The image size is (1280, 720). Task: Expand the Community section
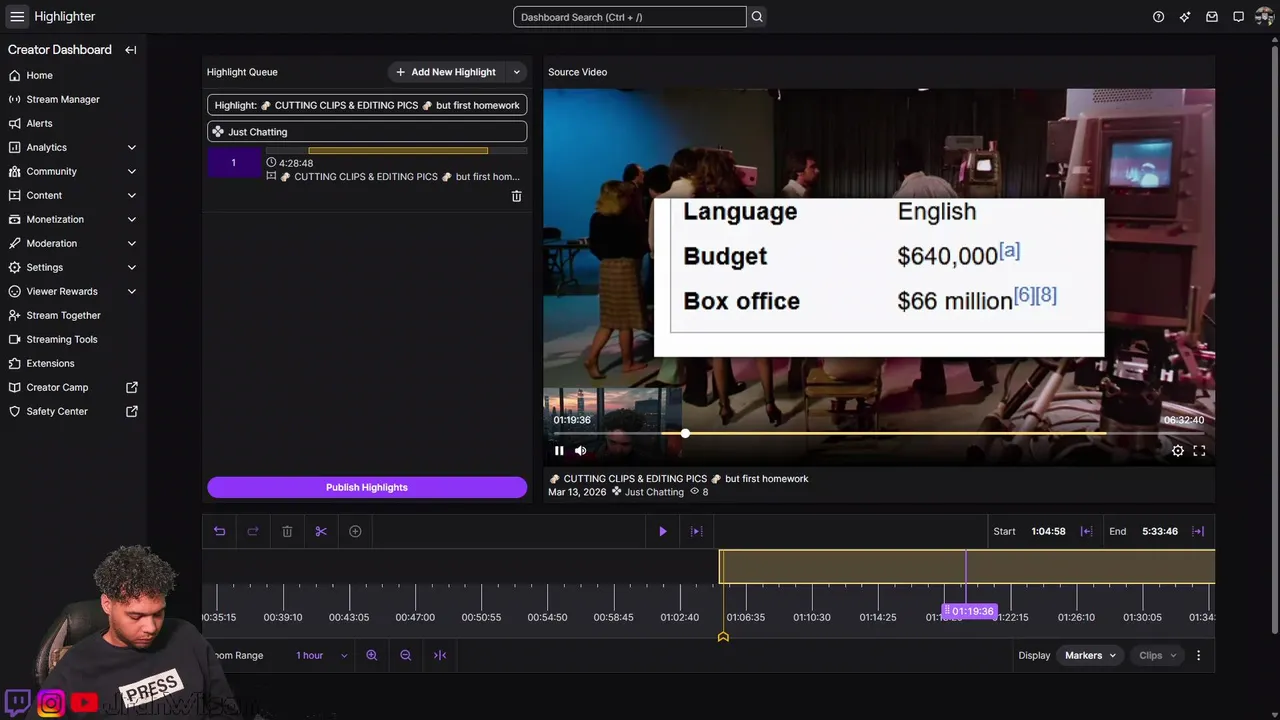click(x=132, y=171)
